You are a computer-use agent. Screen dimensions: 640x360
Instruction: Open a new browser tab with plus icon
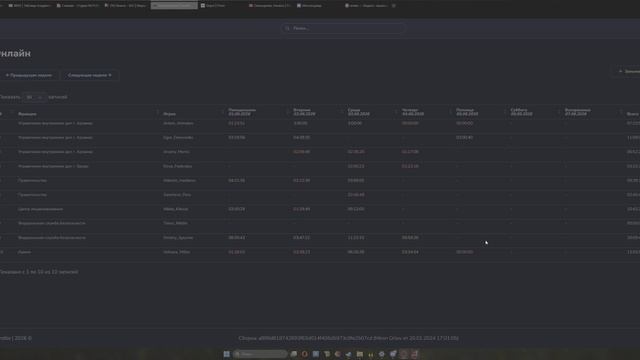(x=394, y=6)
